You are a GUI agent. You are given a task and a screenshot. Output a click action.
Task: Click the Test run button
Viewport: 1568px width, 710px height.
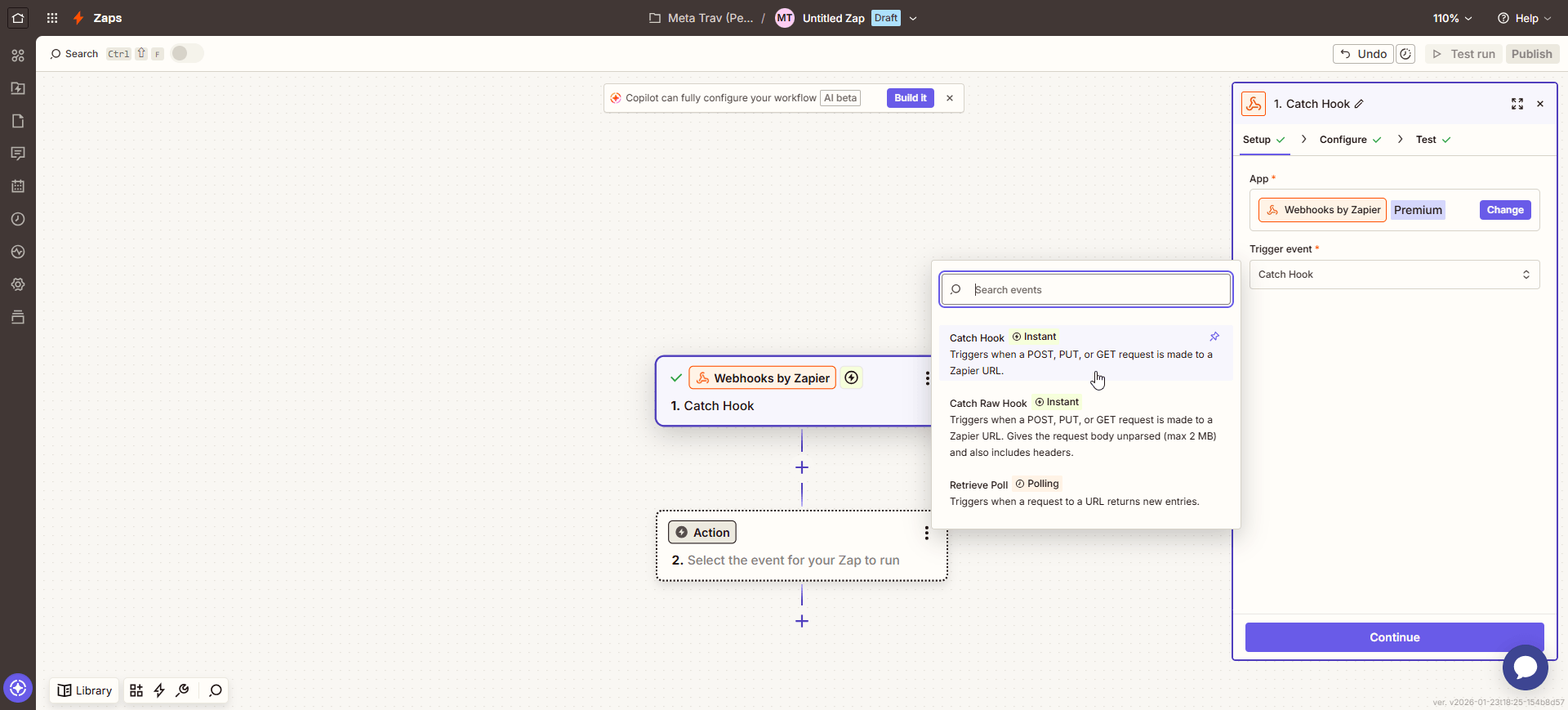pyautogui.click(x=1463, y=54)
